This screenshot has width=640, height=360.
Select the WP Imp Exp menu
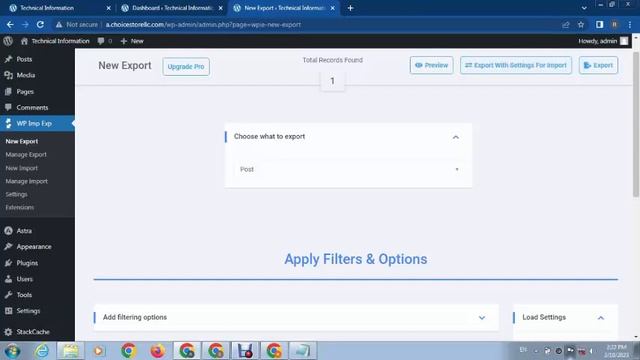[x=34, y=123]
